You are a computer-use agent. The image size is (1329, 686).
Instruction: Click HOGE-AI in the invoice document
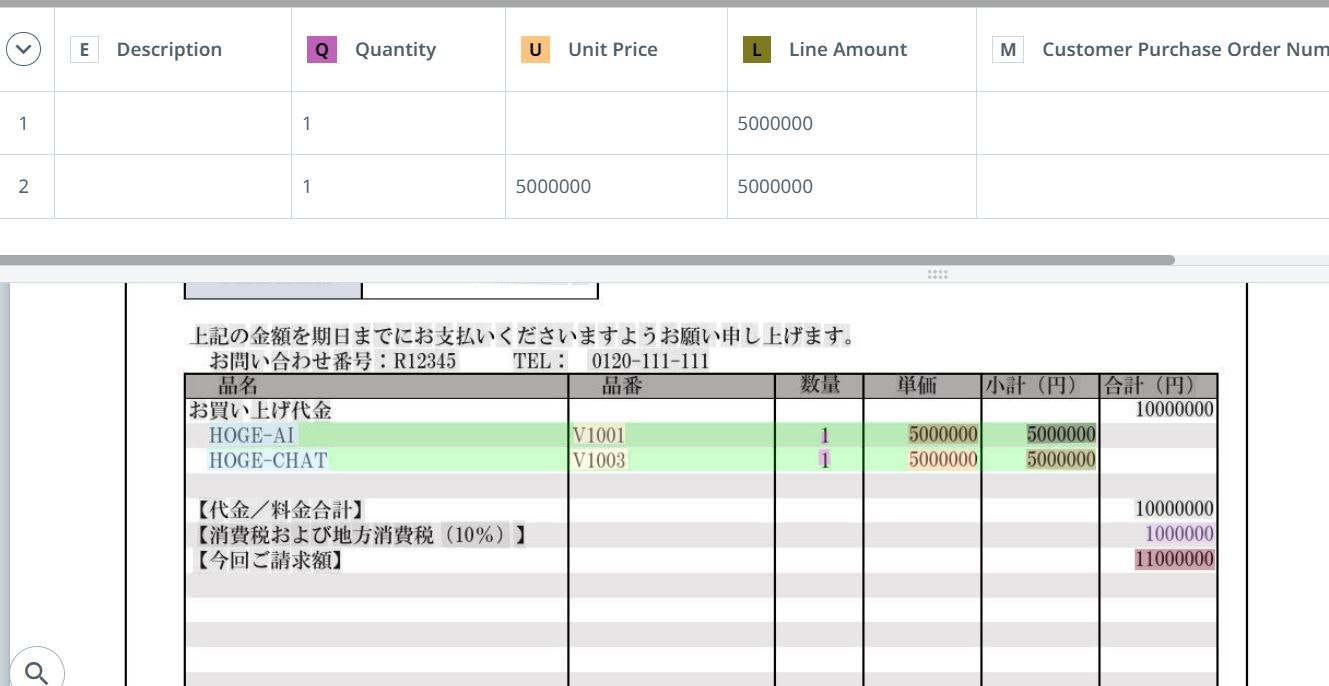coord(252,435)
